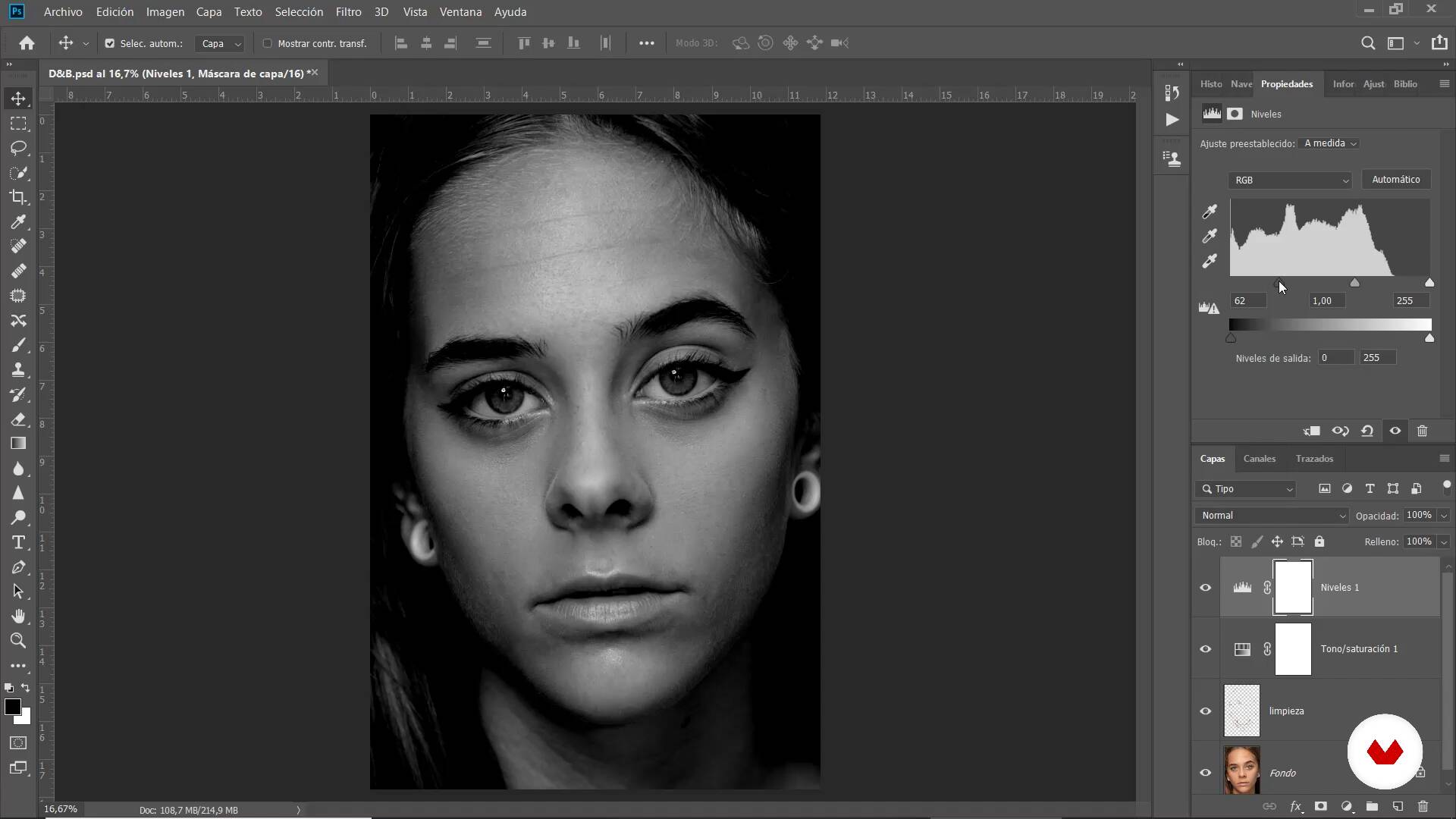Add layer style fx button

point(1296,807)
